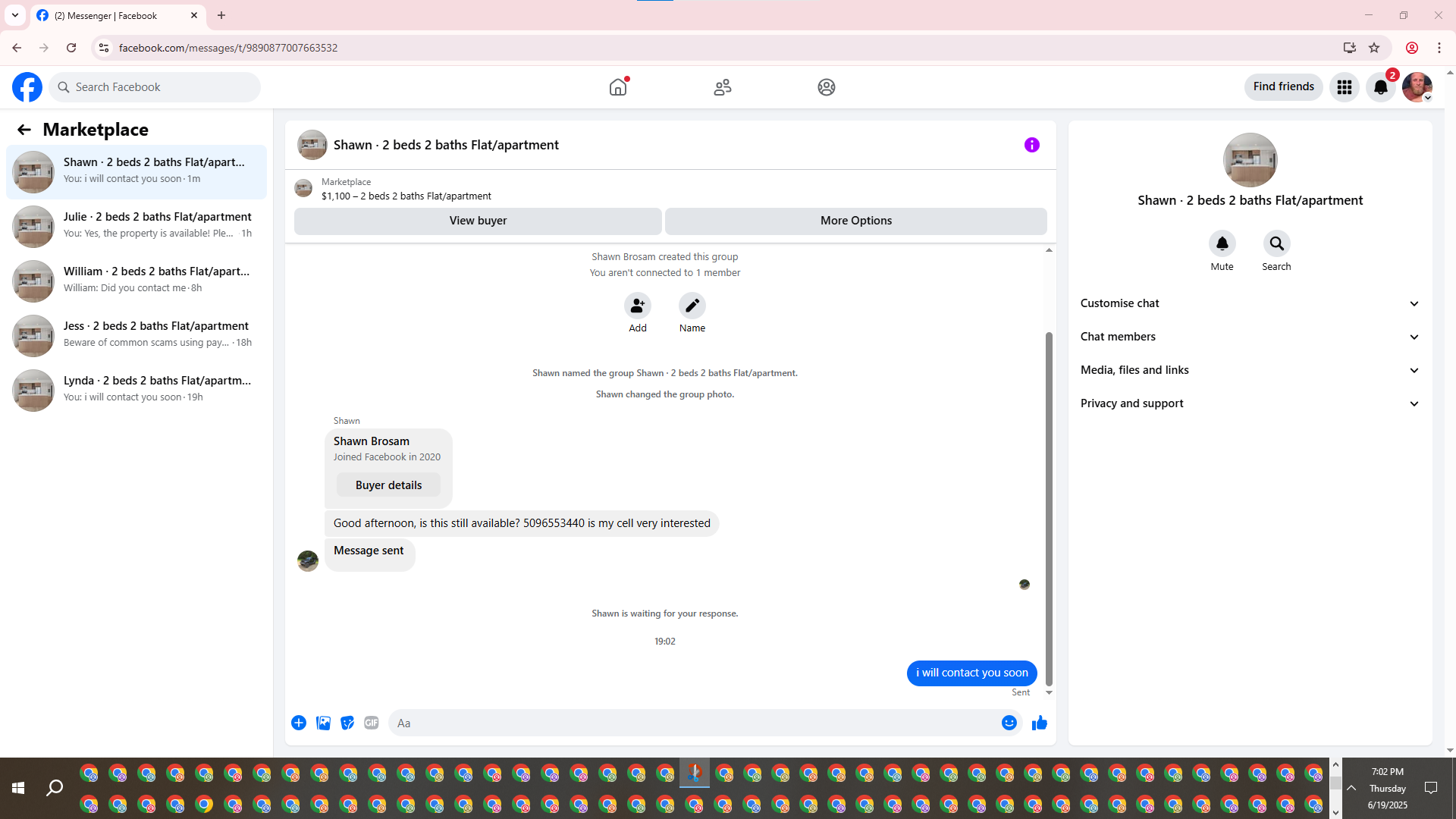This screenshot has height=819, width=1456.
Task: Open a new browser tab
Action: point(221,15)
